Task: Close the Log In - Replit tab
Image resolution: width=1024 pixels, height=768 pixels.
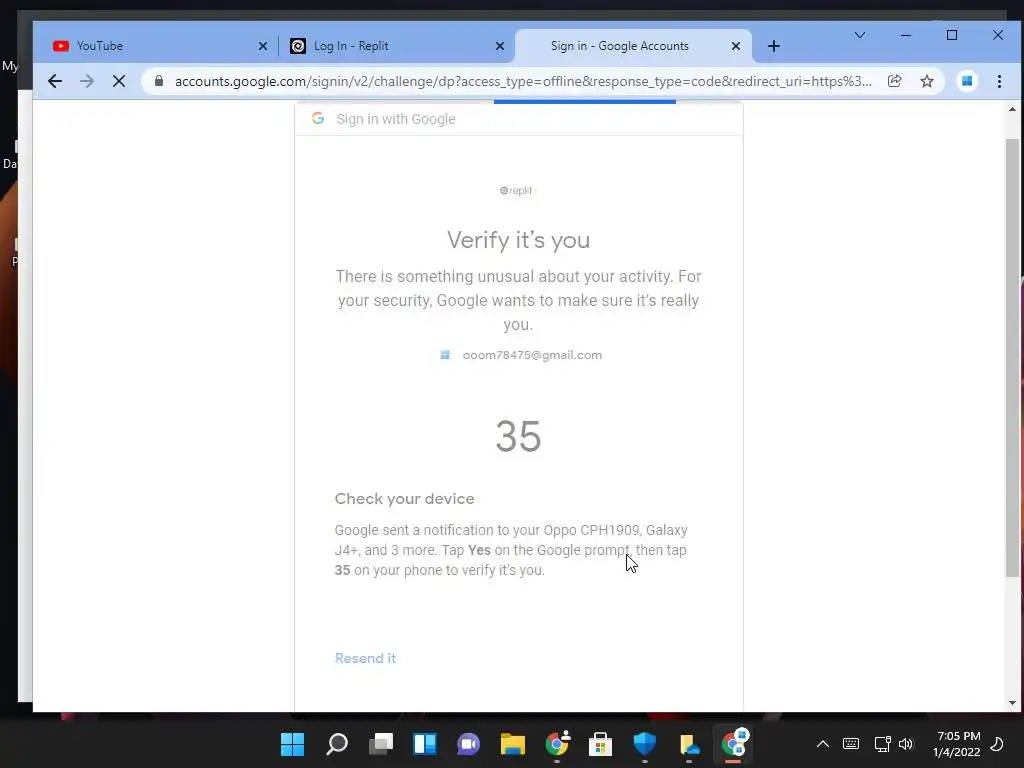Action: click(500, 46)
